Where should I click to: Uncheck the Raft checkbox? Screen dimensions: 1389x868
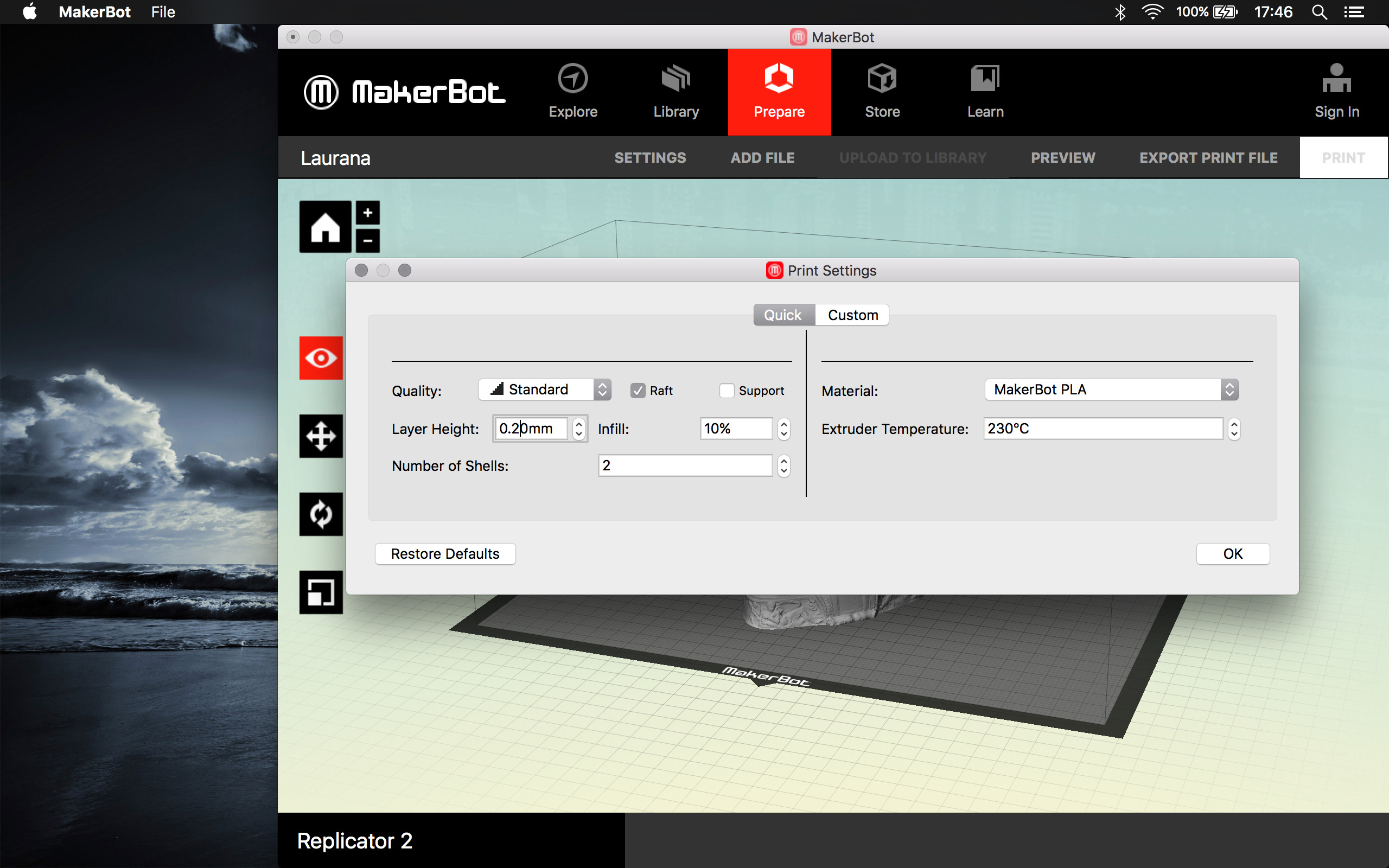638,391
